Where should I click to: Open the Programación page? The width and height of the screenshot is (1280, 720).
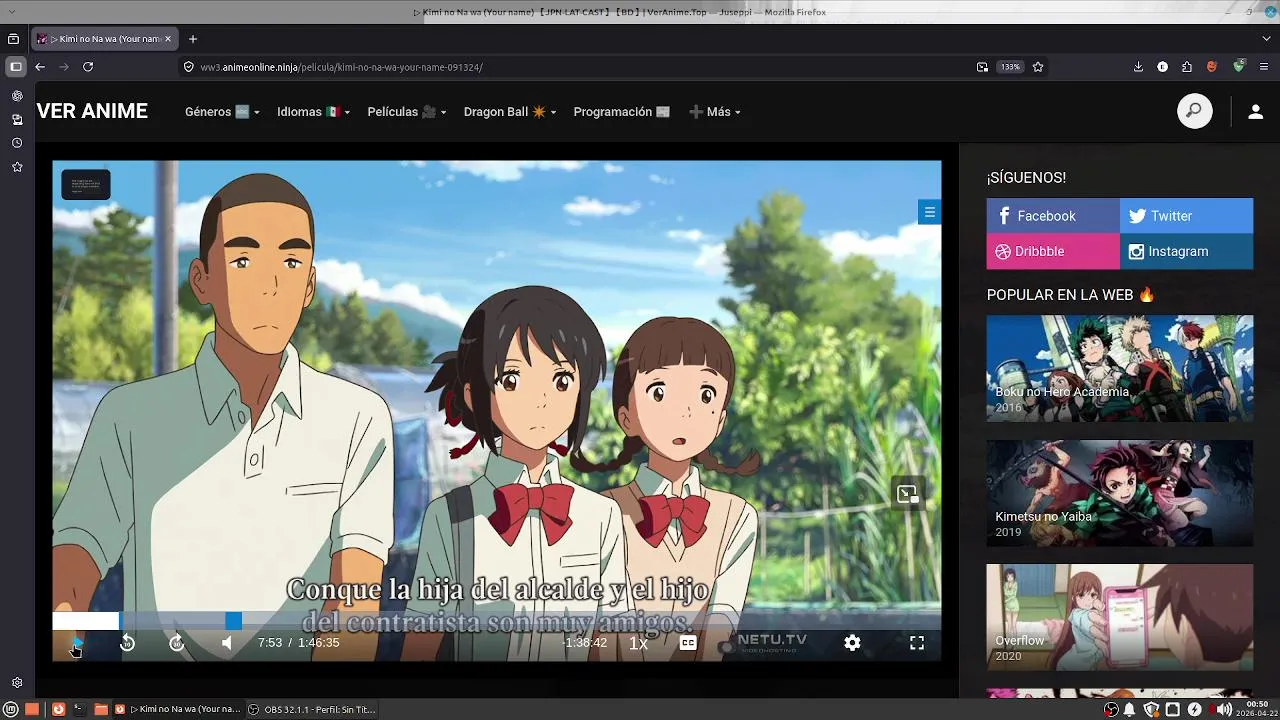click(x=621, y=112)
